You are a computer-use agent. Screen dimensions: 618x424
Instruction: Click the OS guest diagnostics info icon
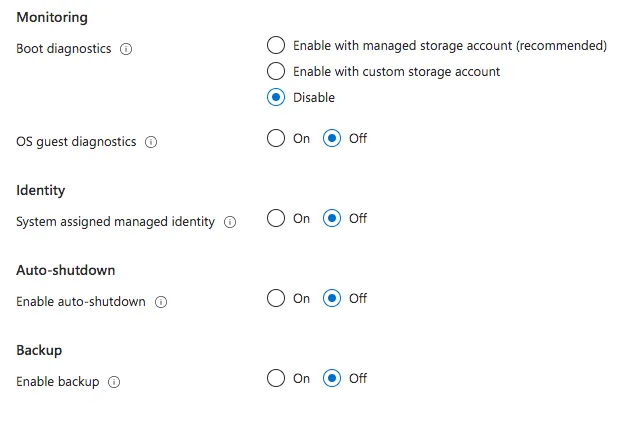click(x=151, y=142)
